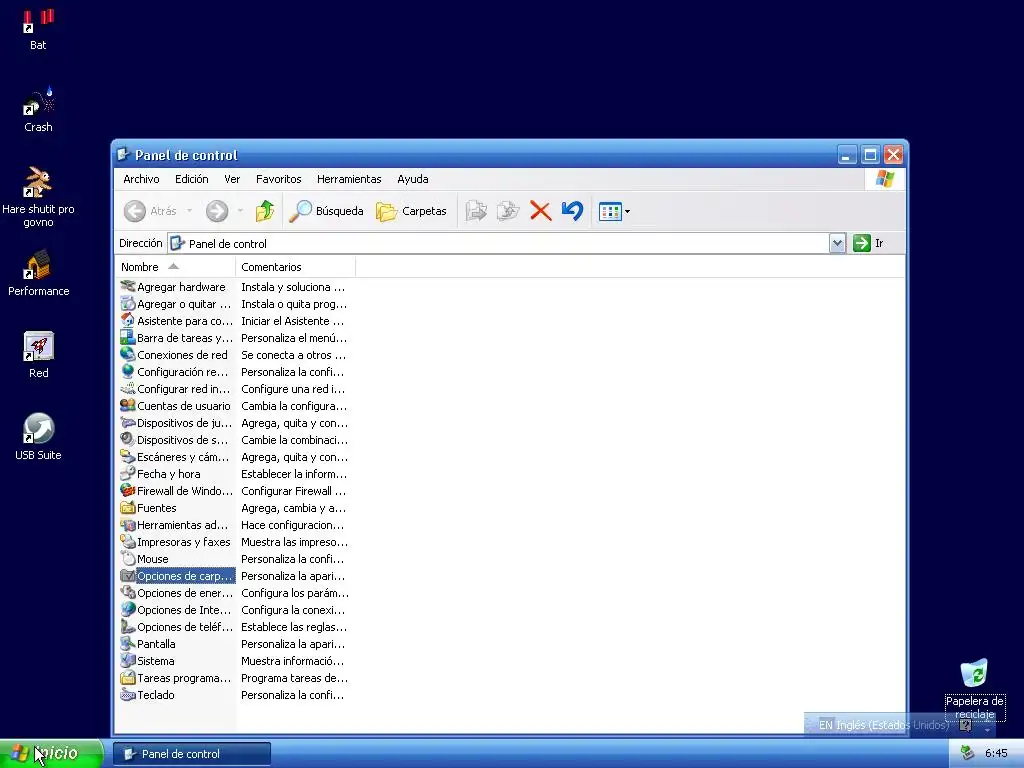Click the Up folder toolbar button

264,210
